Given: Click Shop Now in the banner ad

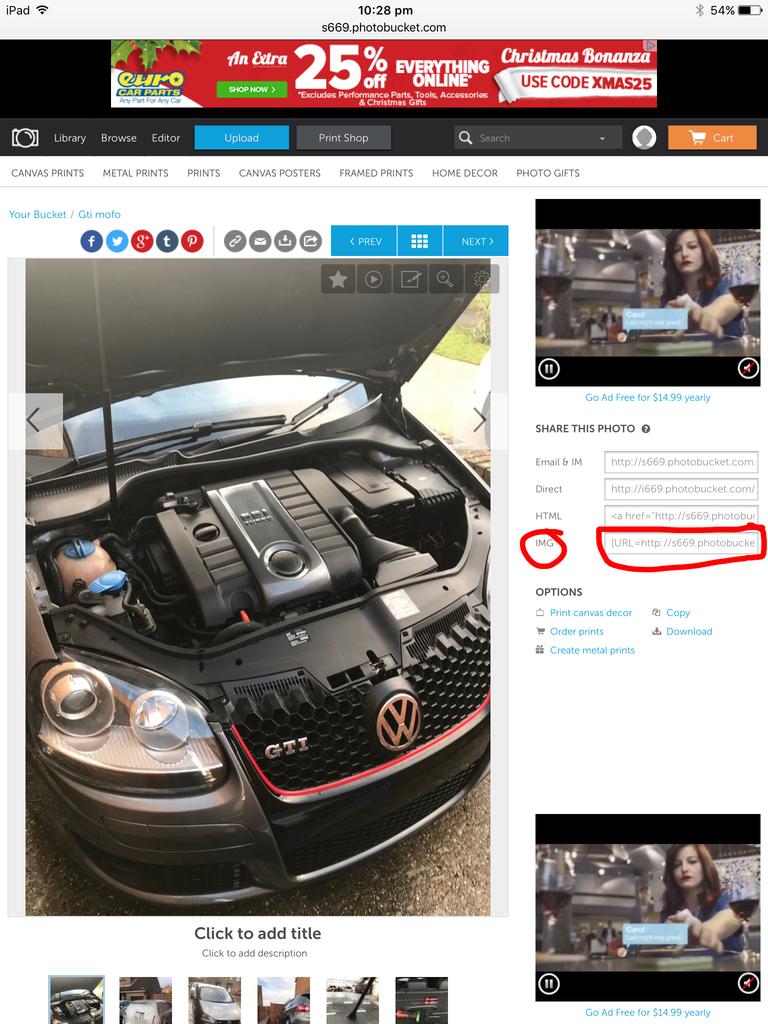Looking at the screenshot, I should pyautogui.click(x=251, y=89).
